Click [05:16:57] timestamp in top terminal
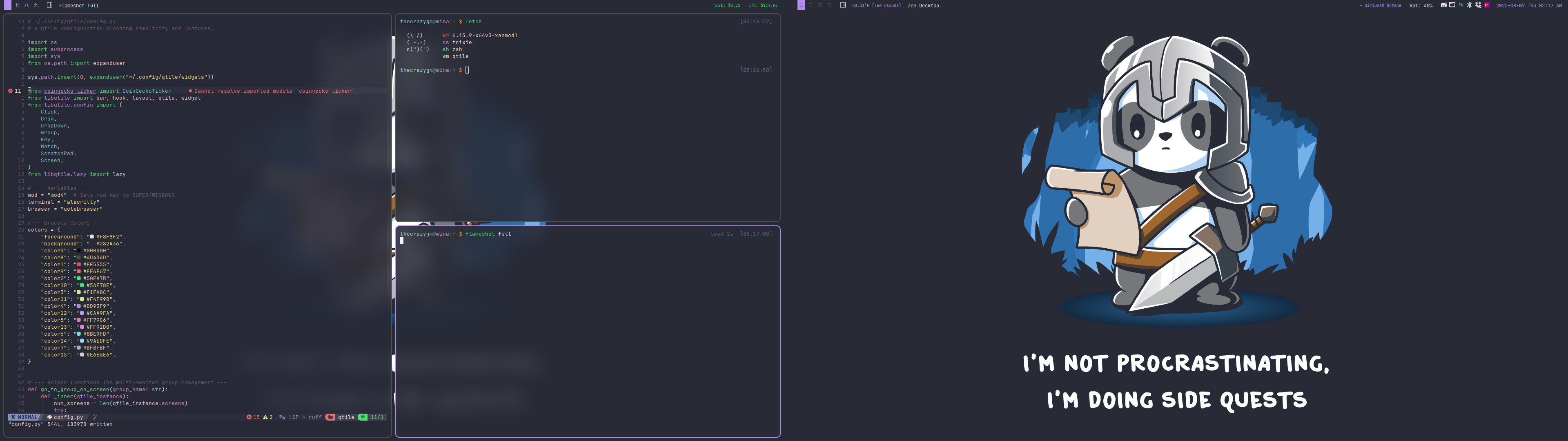The image size is (1568, 441). point(756,21)
